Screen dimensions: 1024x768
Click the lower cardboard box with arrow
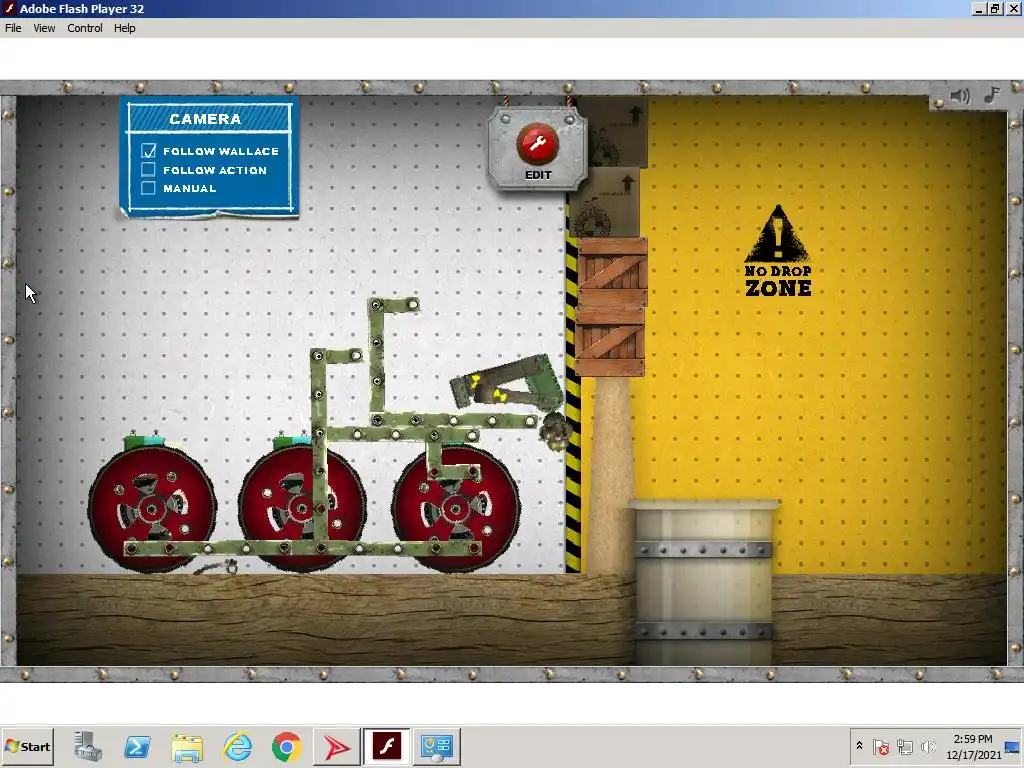coord(605,203)
